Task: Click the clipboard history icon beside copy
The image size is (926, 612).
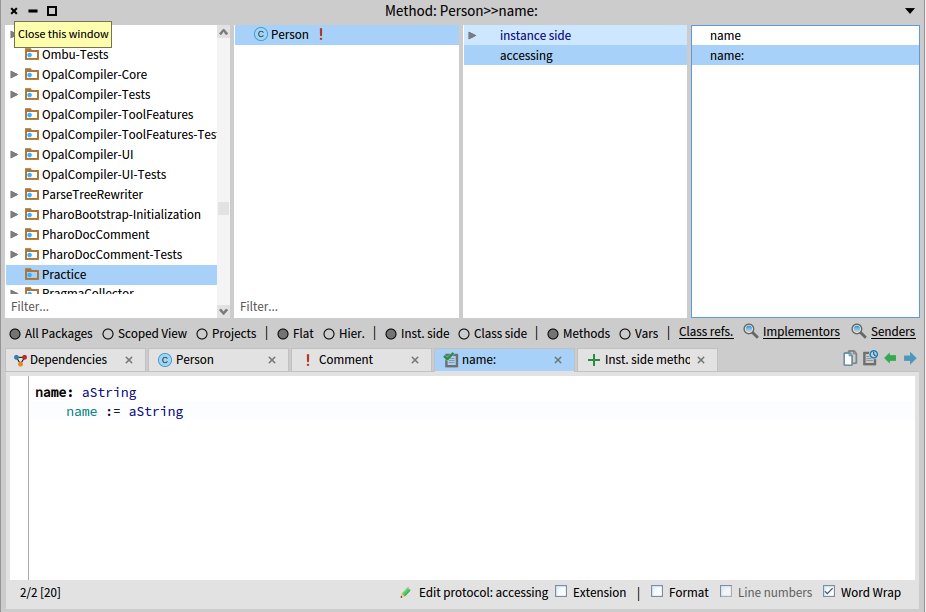Action: (x=870, y=359)
